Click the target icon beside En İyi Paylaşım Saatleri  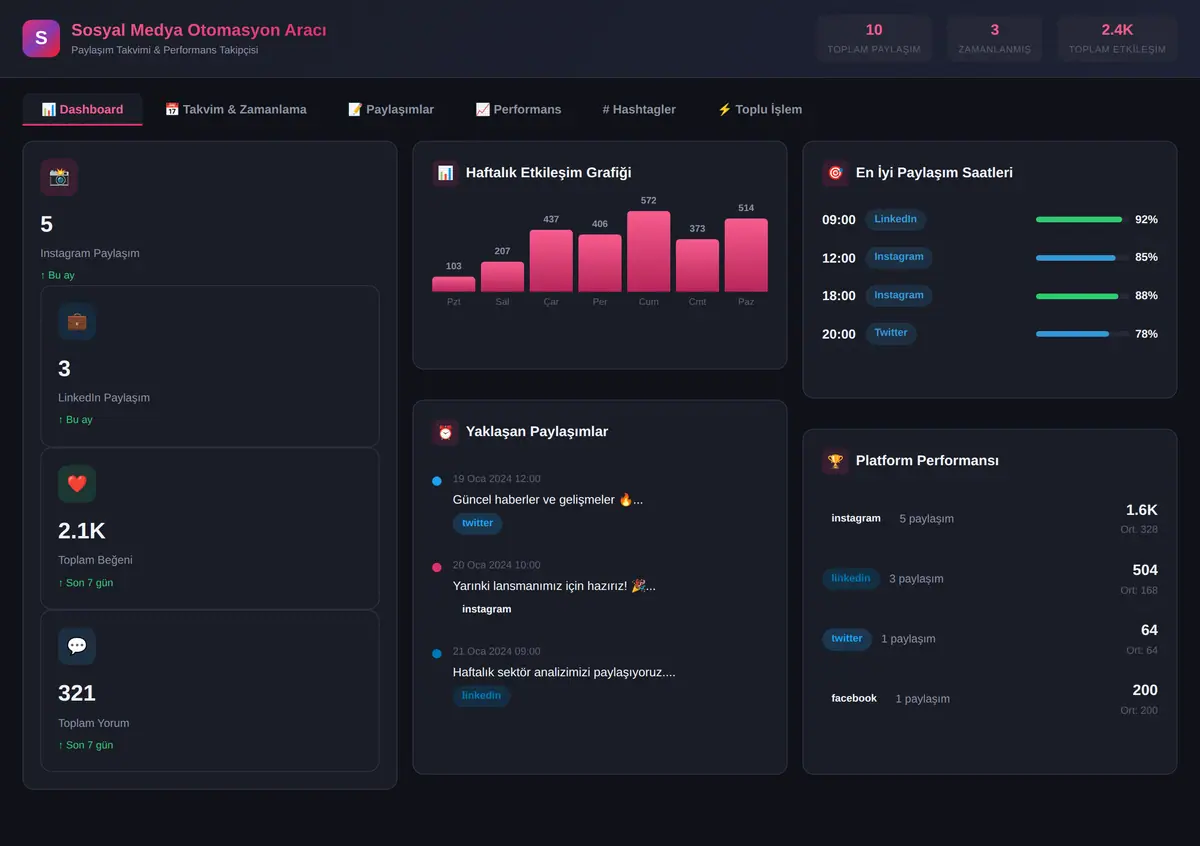(x=835, y=173)
